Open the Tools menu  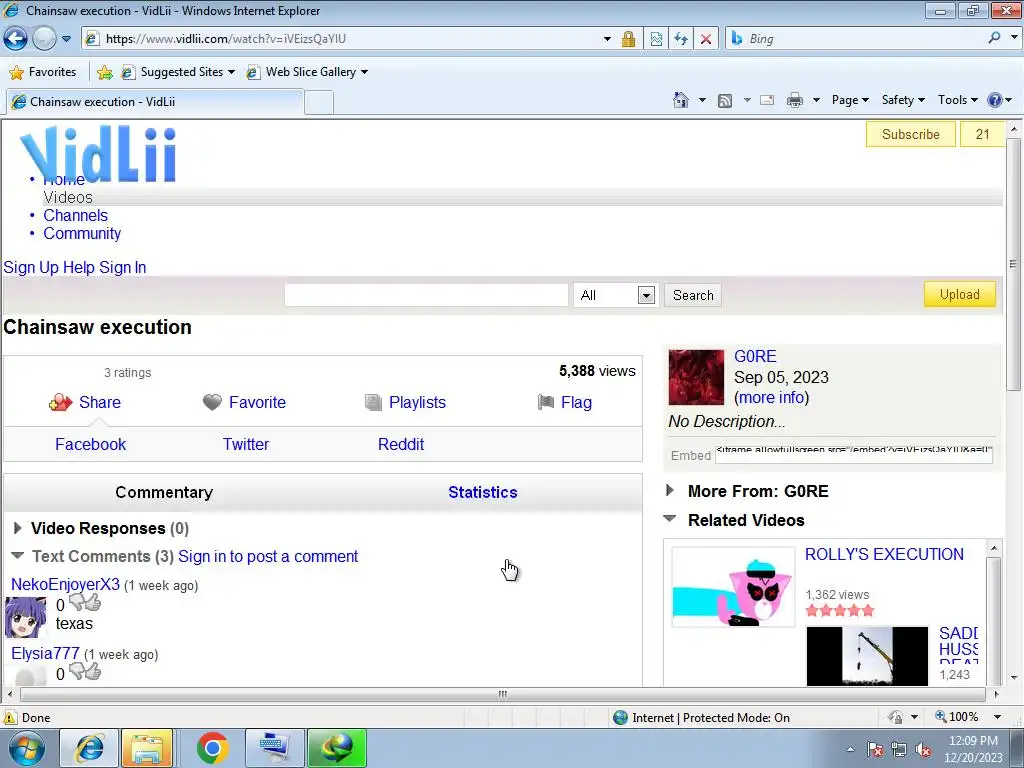click(958, 100)
